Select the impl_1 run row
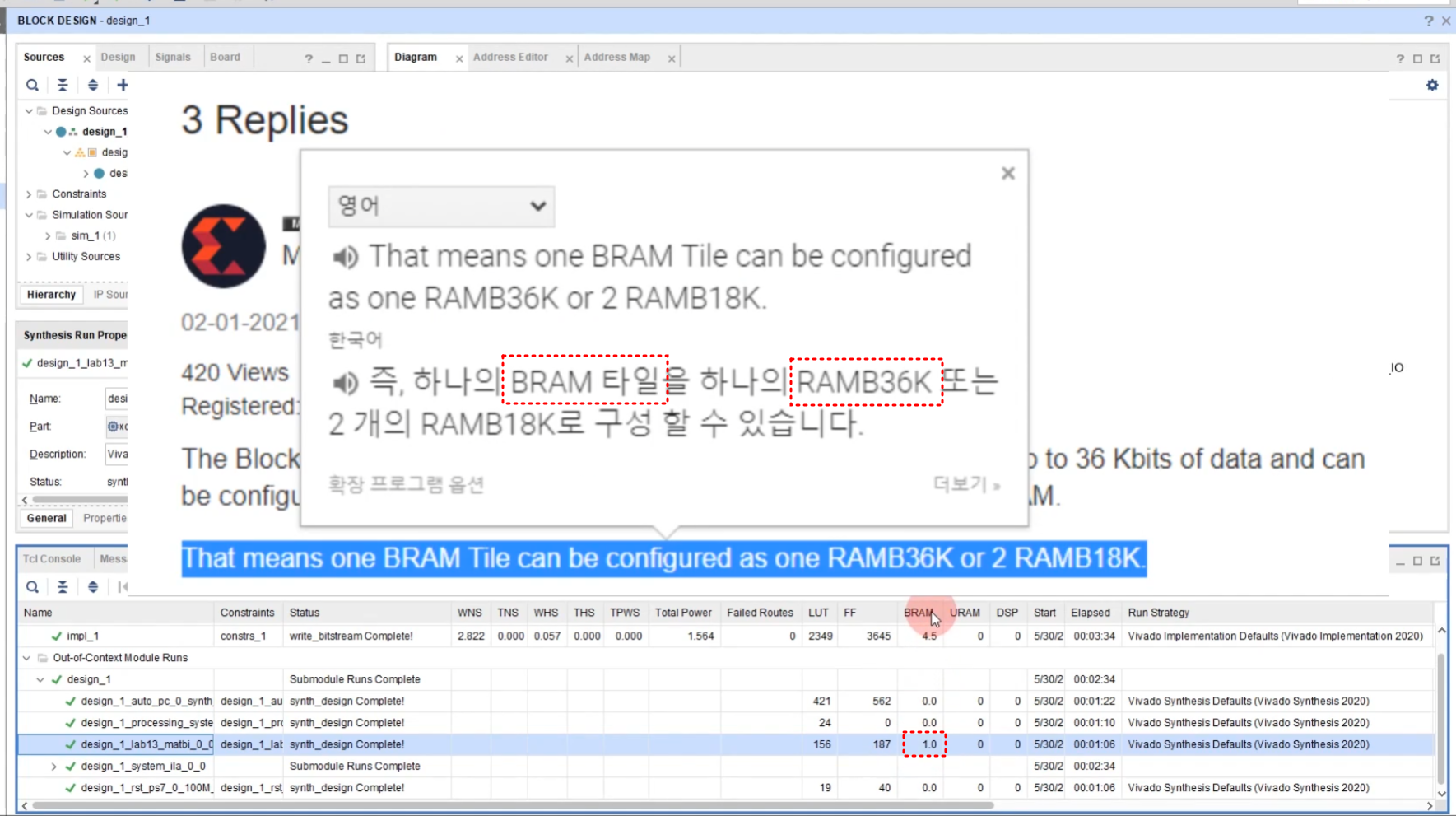 [727, 636]
